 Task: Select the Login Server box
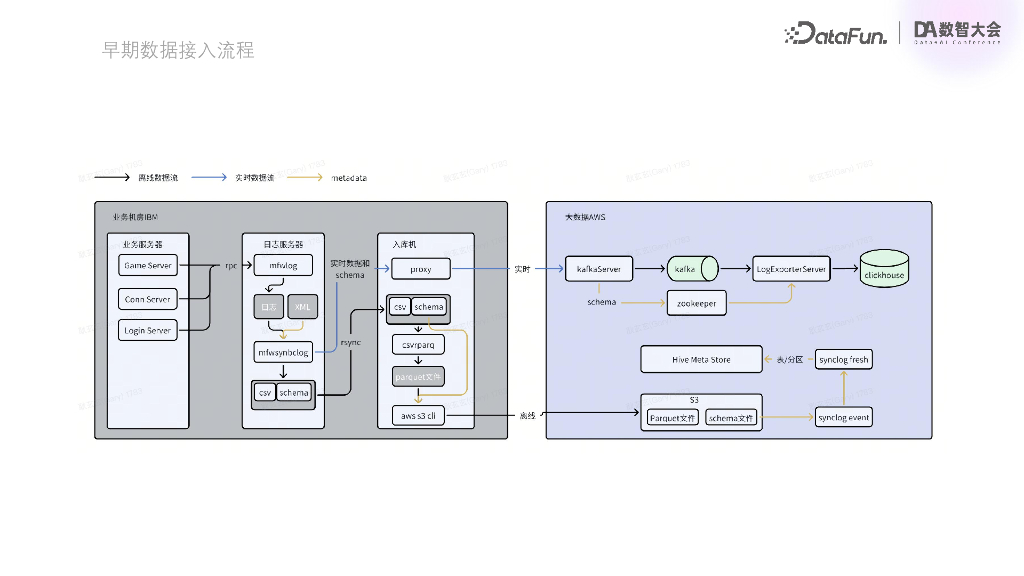[x=148, y=330]
